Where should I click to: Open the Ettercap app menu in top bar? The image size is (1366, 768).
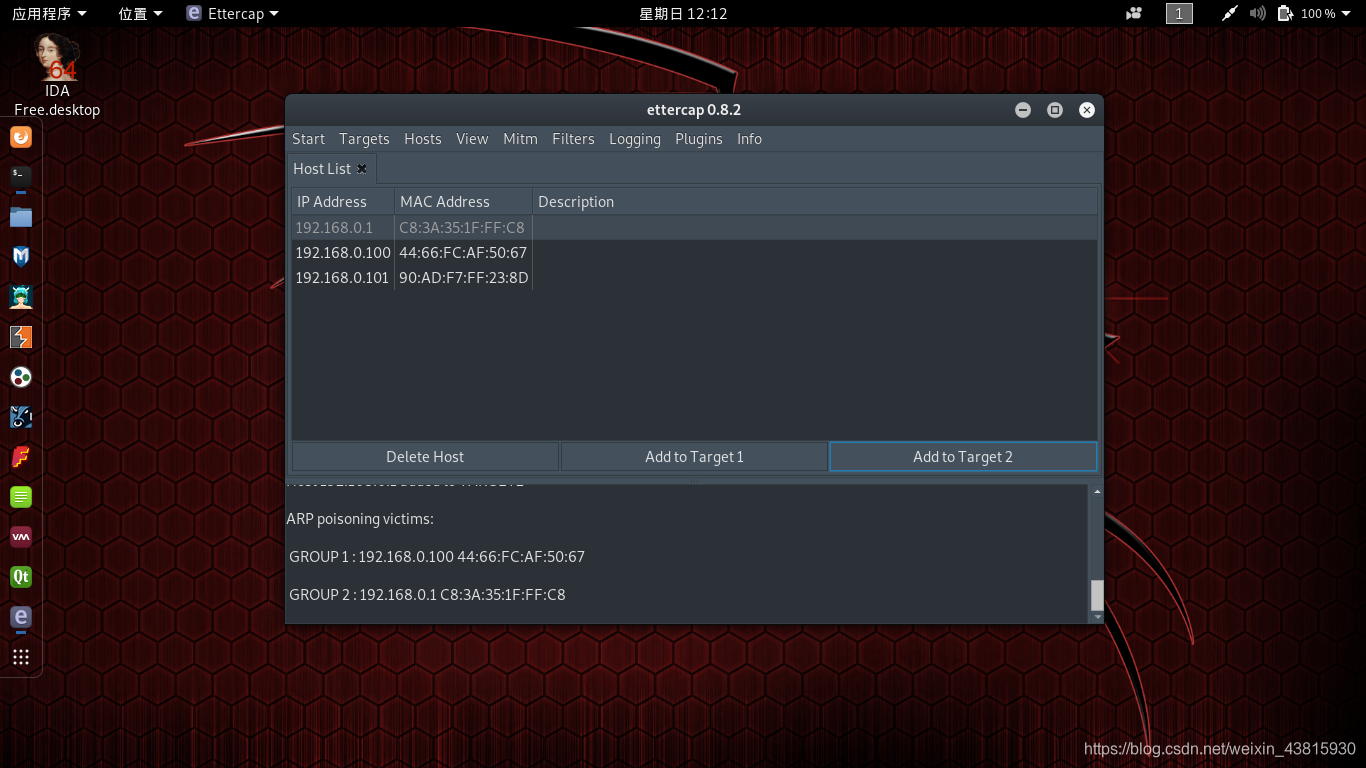233,13
